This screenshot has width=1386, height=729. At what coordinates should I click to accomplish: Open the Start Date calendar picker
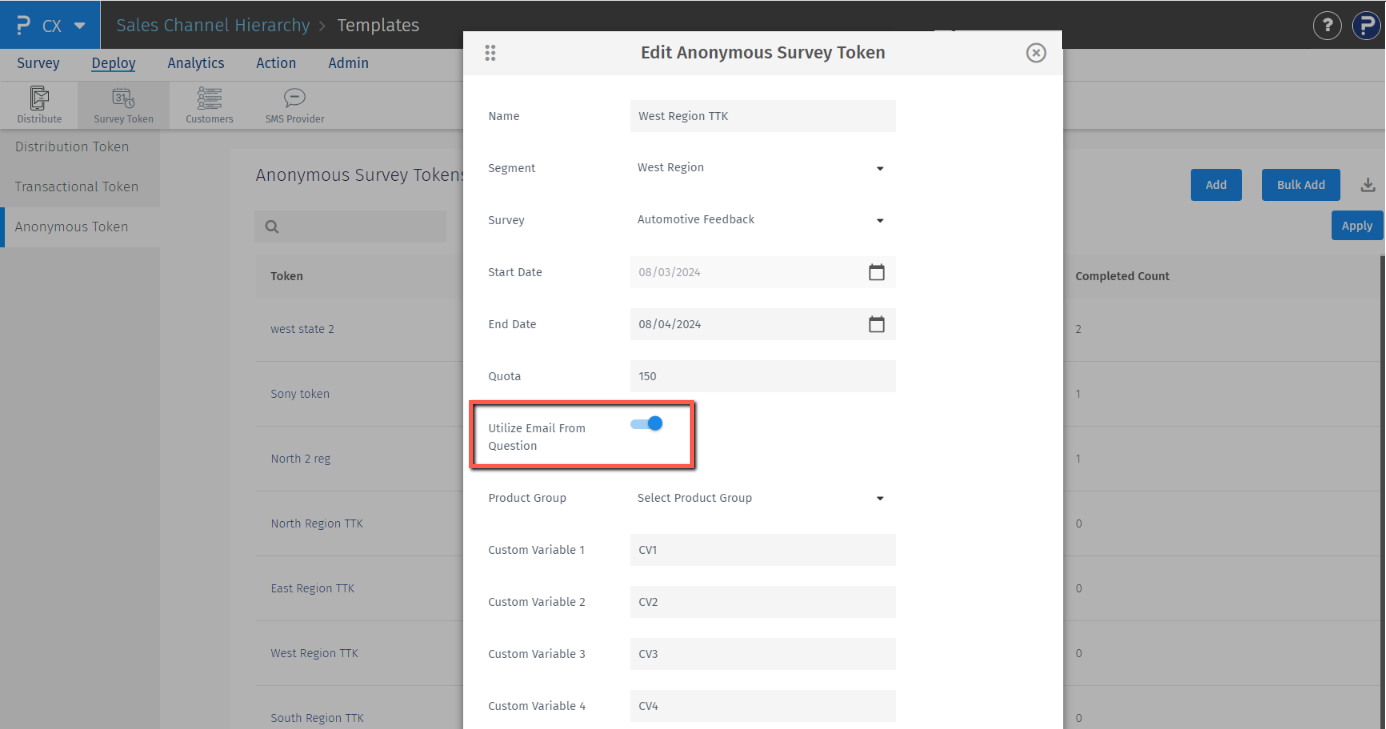877,271
